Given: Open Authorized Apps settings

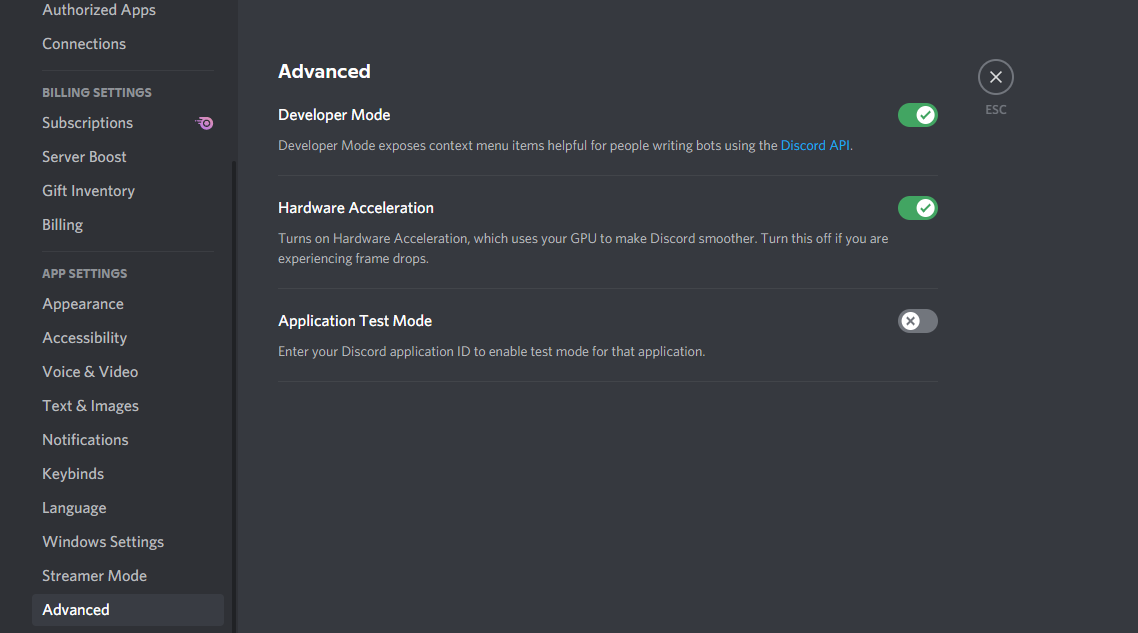Looking at the screenshot, I should [99, 10].
